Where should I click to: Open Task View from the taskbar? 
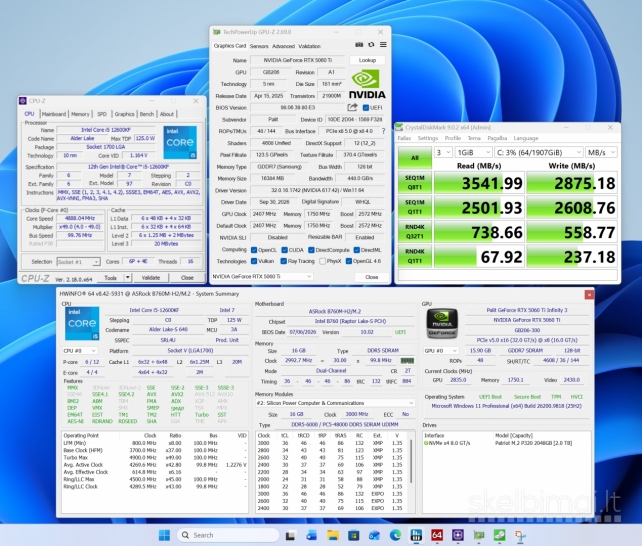290,535
